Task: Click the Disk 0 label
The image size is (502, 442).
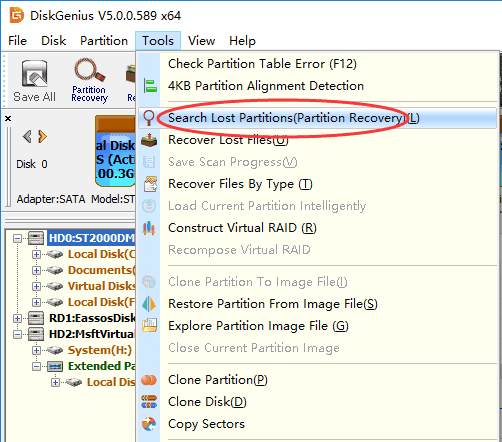Action: point(32,164)
